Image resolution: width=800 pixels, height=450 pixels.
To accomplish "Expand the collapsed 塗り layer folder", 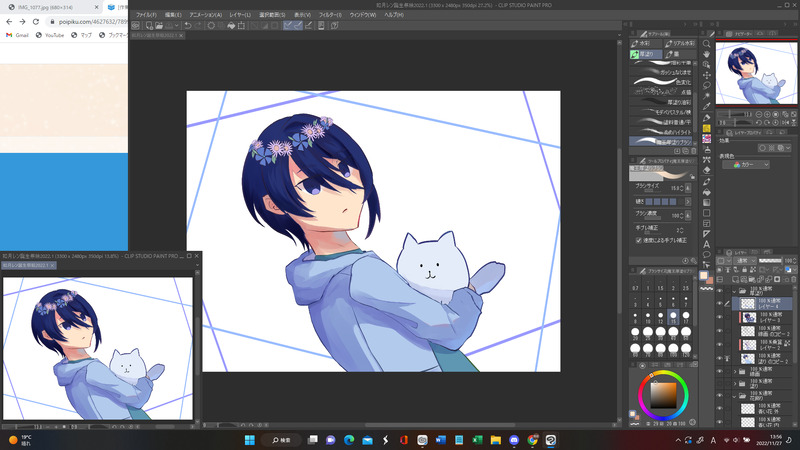I will pos(735,383).
